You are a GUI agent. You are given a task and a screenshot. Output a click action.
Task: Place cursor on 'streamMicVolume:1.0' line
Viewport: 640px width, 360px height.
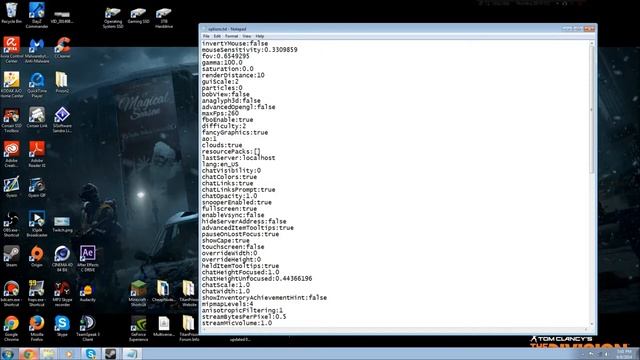click(x=237, y=323)
